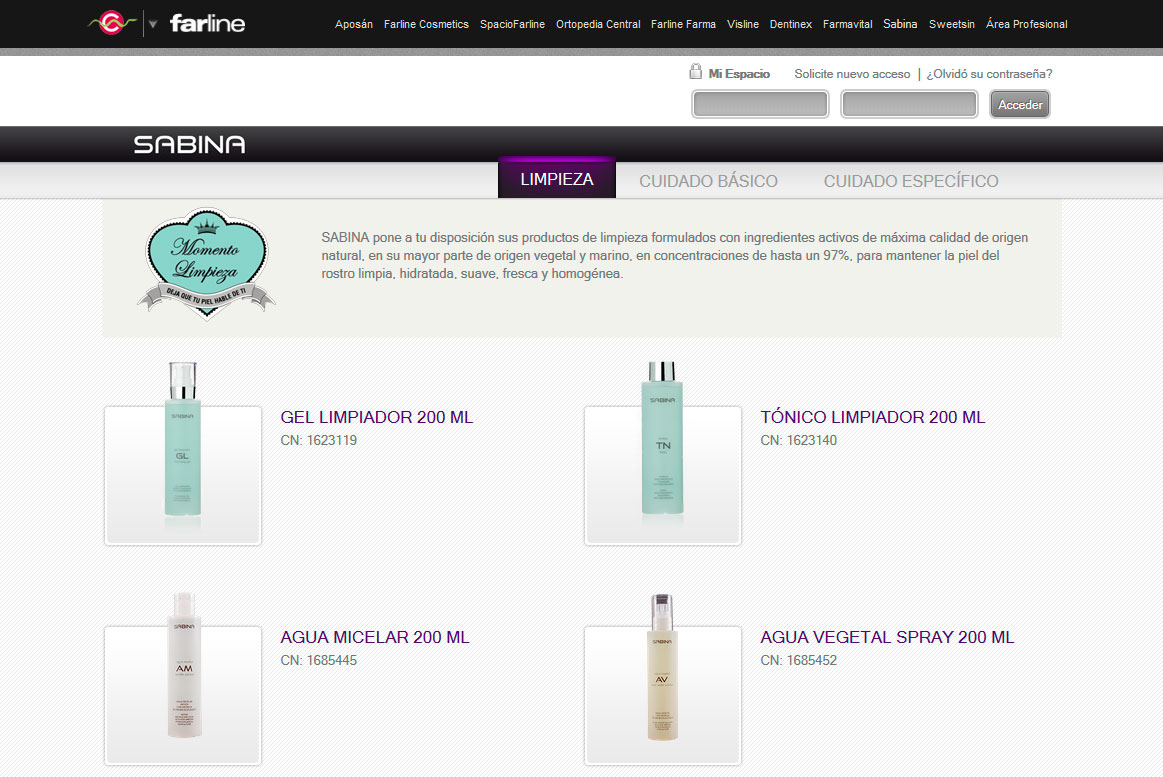Click the Agua Micelar product thumbnail
1163x777 pixels.
coord(182,695)
